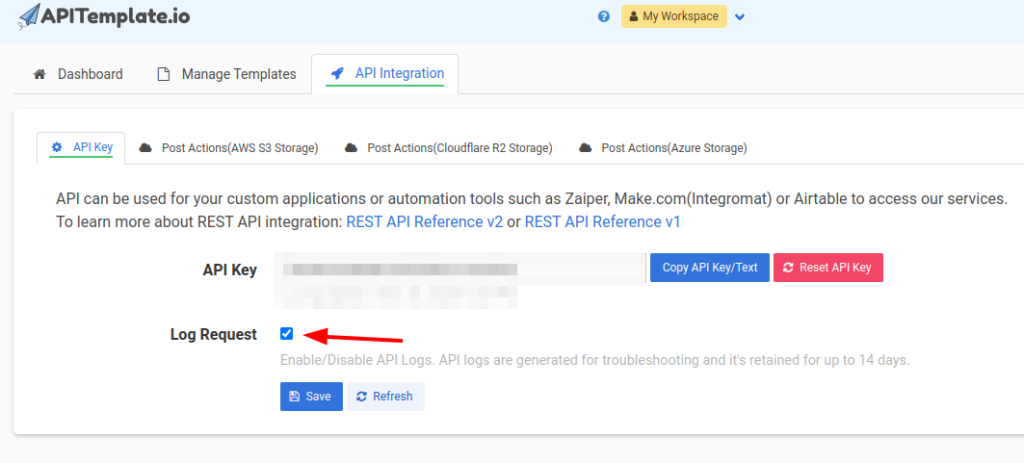Open the REST API Reference v1 link

(x=602, y=222)
